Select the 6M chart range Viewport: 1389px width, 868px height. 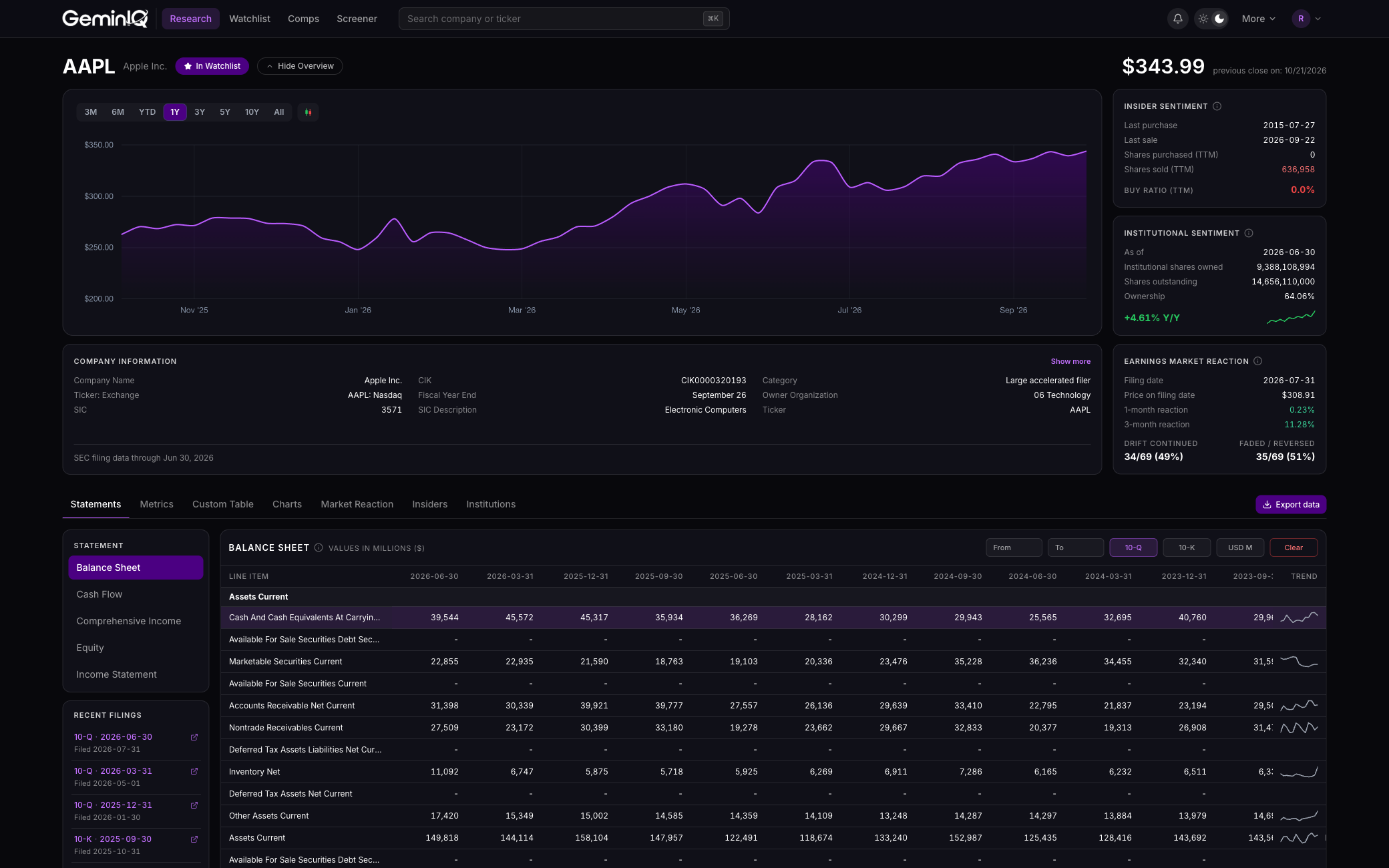coord(118,112)
